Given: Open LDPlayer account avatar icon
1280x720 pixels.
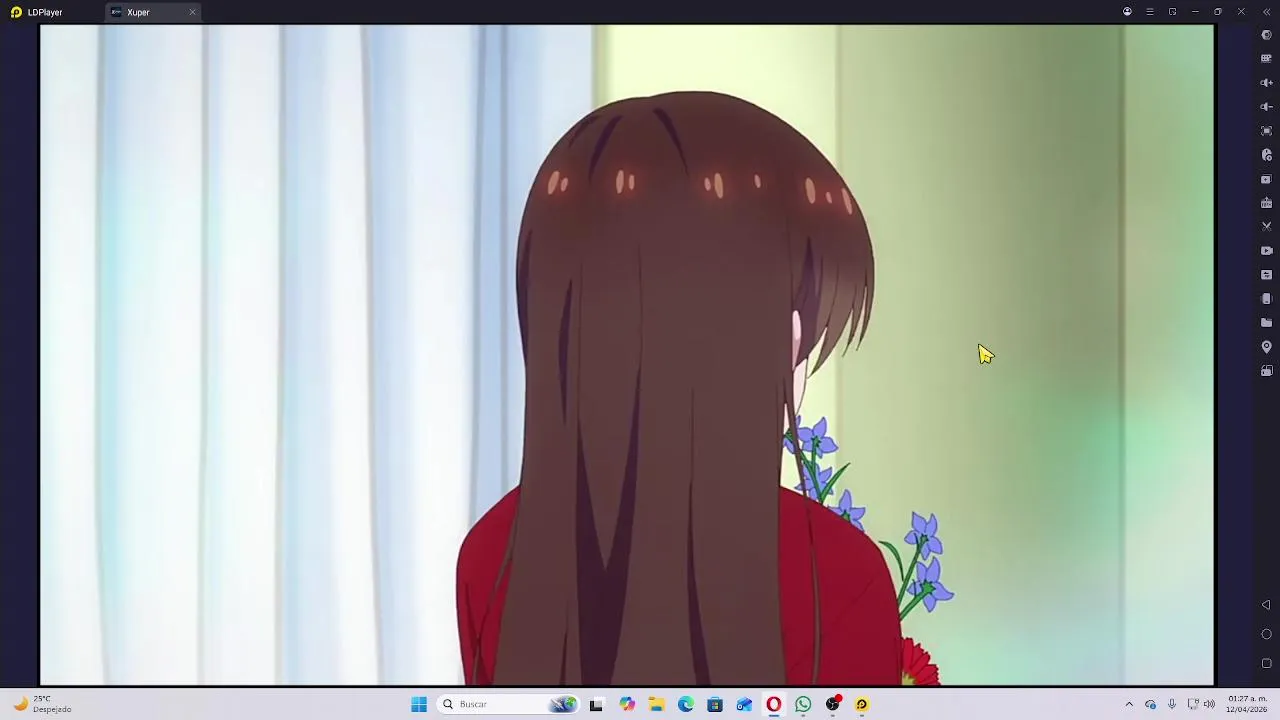Looking at the screenshot, I should click(1127, 12).
